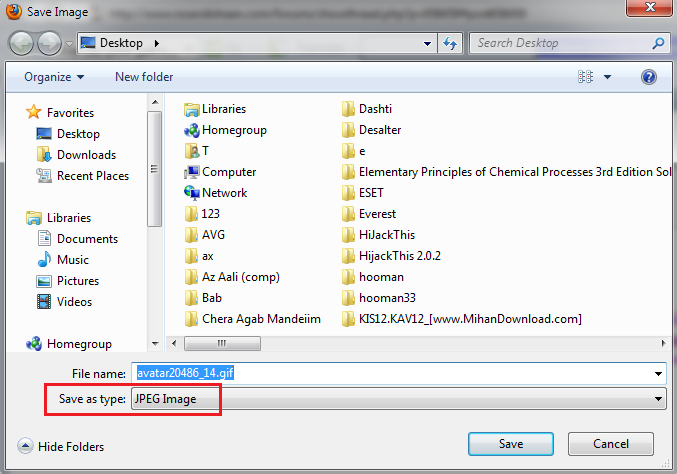Click the Change your view icon
The image size is (677, 474).
coord(586,77)
